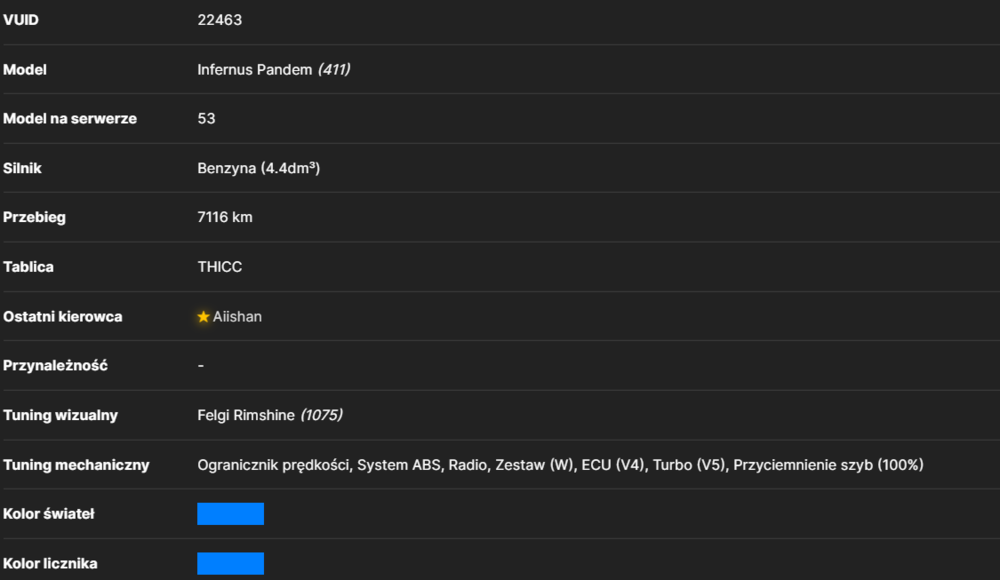
Task: Click the 7116 km mileage value
Action: 224,218
